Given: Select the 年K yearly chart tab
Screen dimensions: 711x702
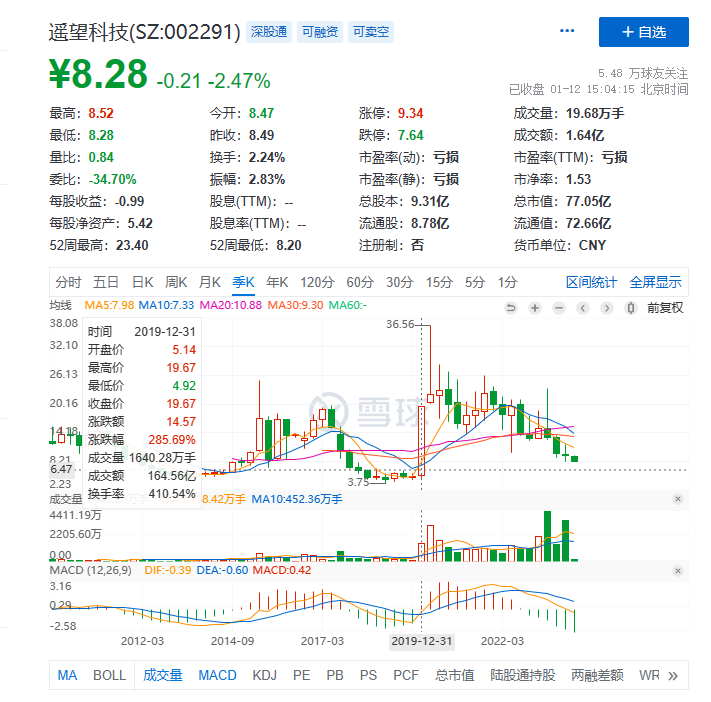Looking at the screenshot, I should [x=277, y=282].
